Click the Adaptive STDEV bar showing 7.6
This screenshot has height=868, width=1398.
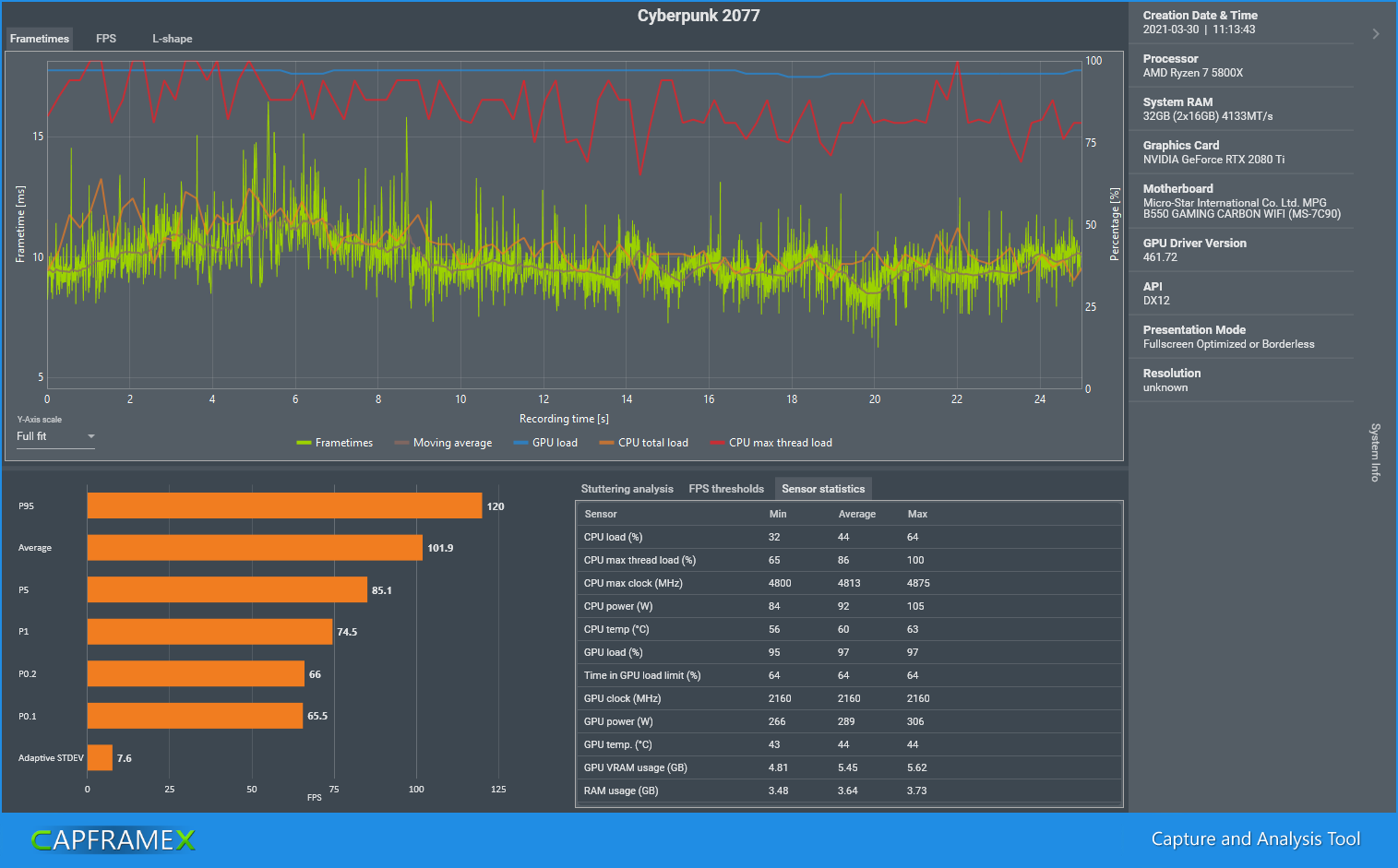click(x=100, y=758)
